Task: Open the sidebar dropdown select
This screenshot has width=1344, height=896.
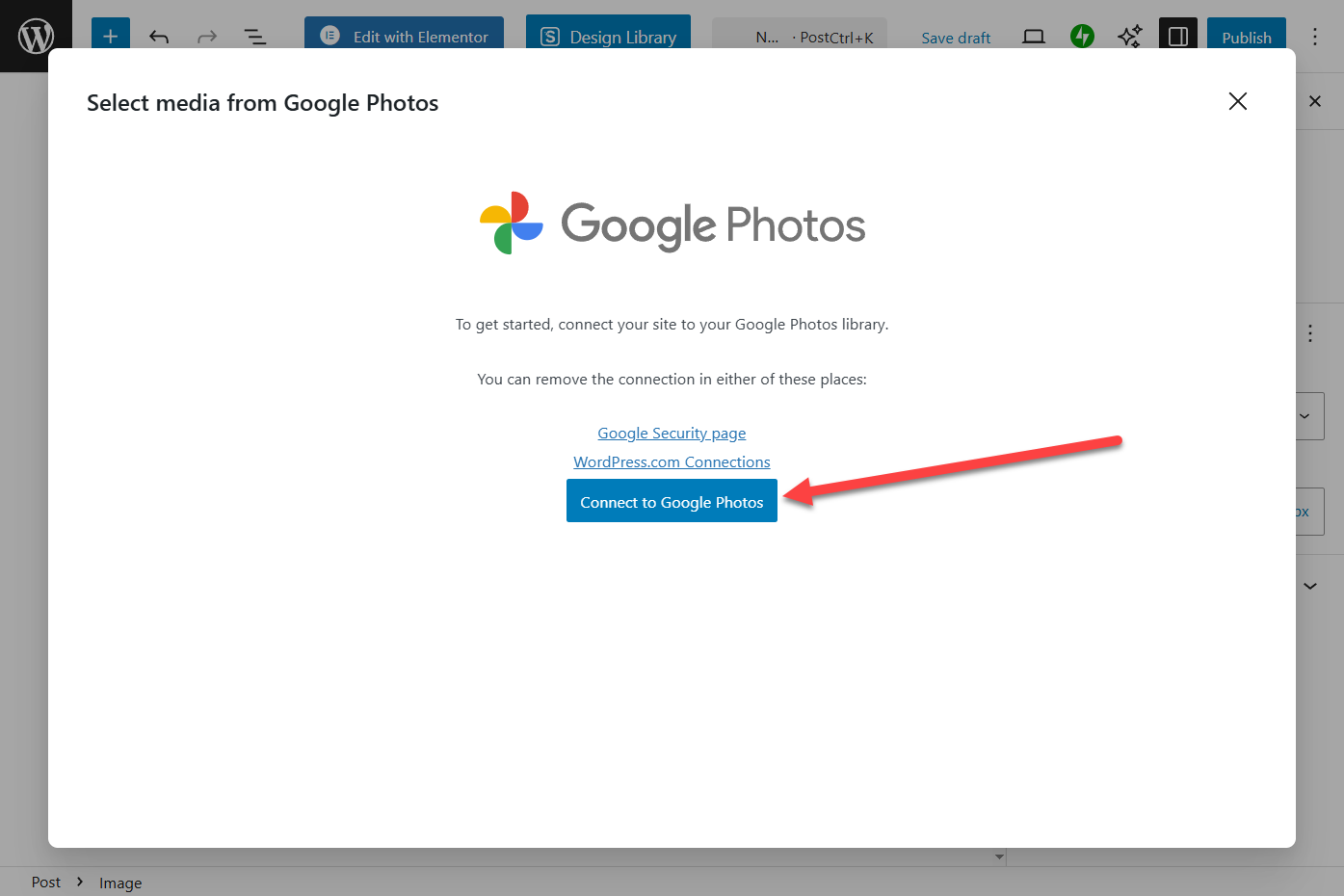Action: 1310,416
